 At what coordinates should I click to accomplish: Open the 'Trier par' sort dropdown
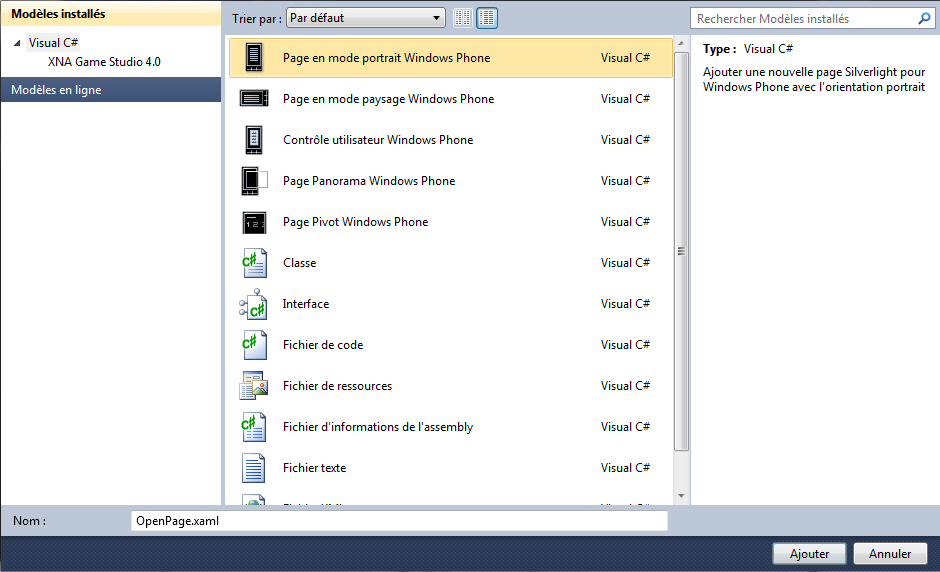365,18
